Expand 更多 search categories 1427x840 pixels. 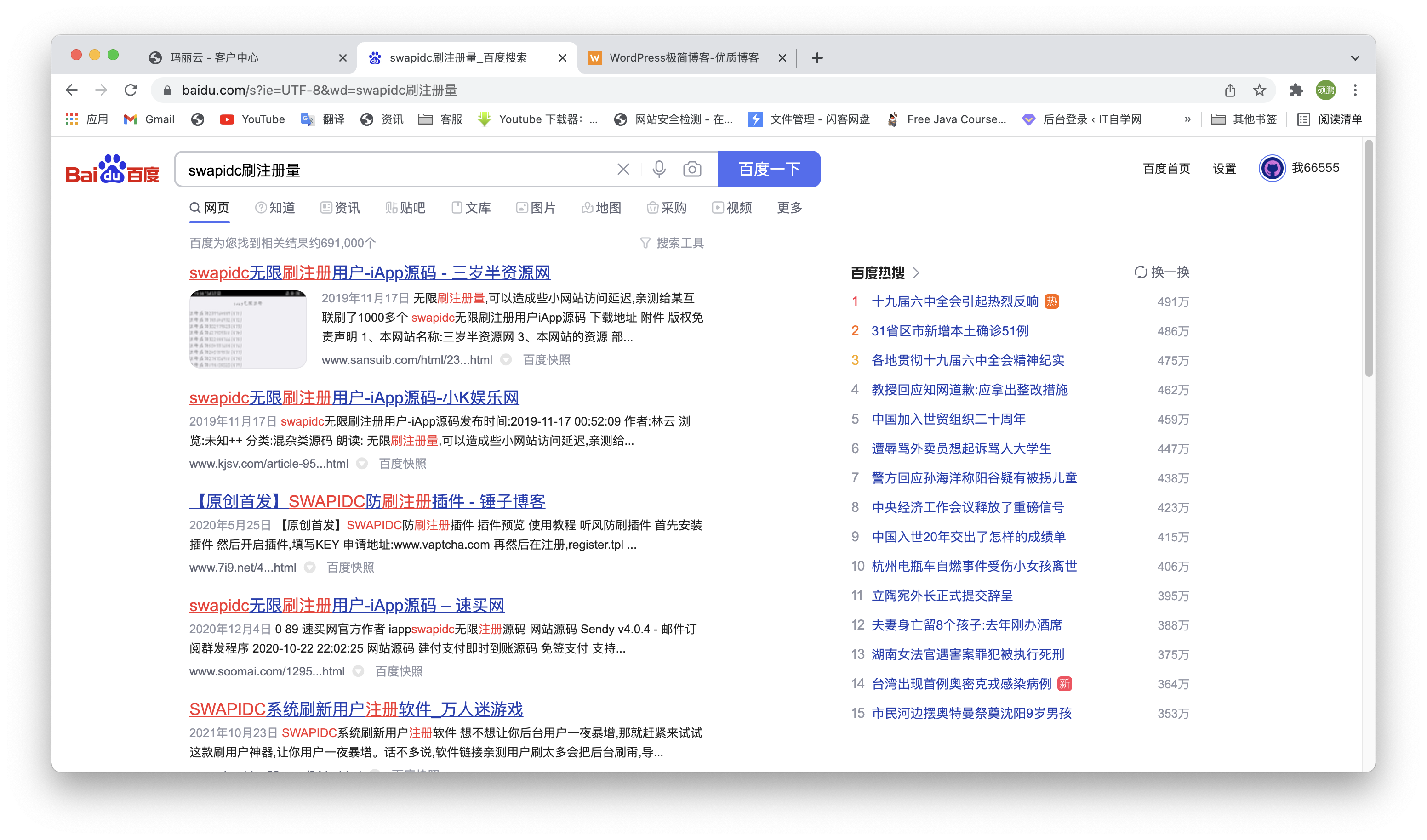point(789,208)
